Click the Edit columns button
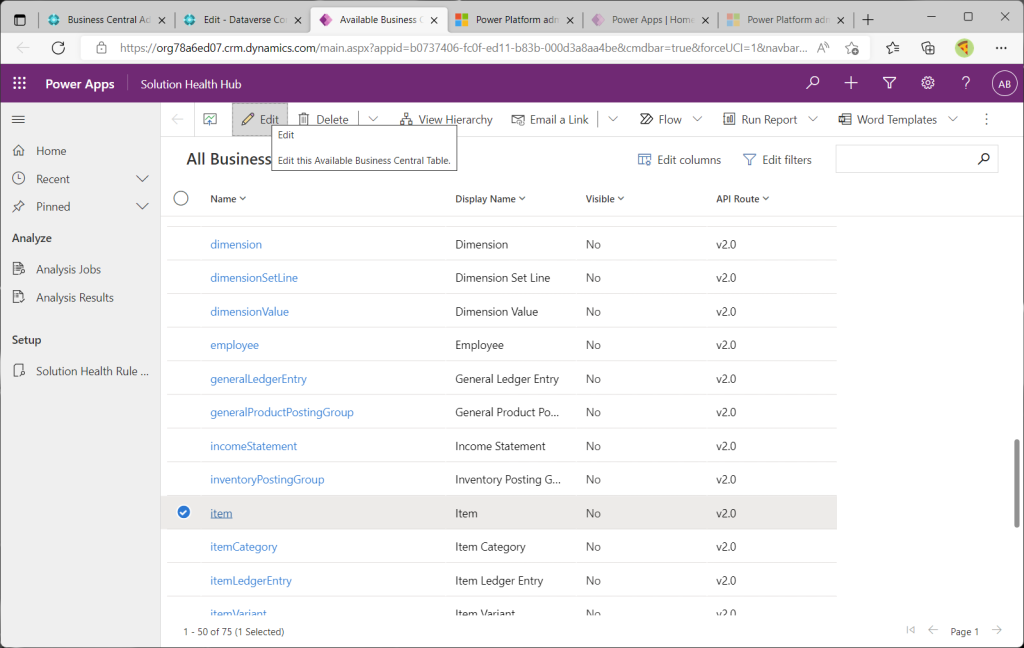This screenshot has width=1024, height=648. point(679,160)
